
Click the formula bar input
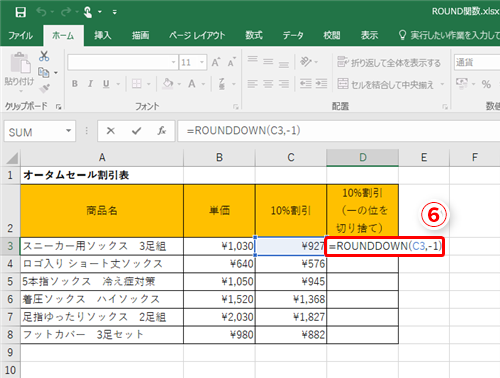[x=339, y=131]
